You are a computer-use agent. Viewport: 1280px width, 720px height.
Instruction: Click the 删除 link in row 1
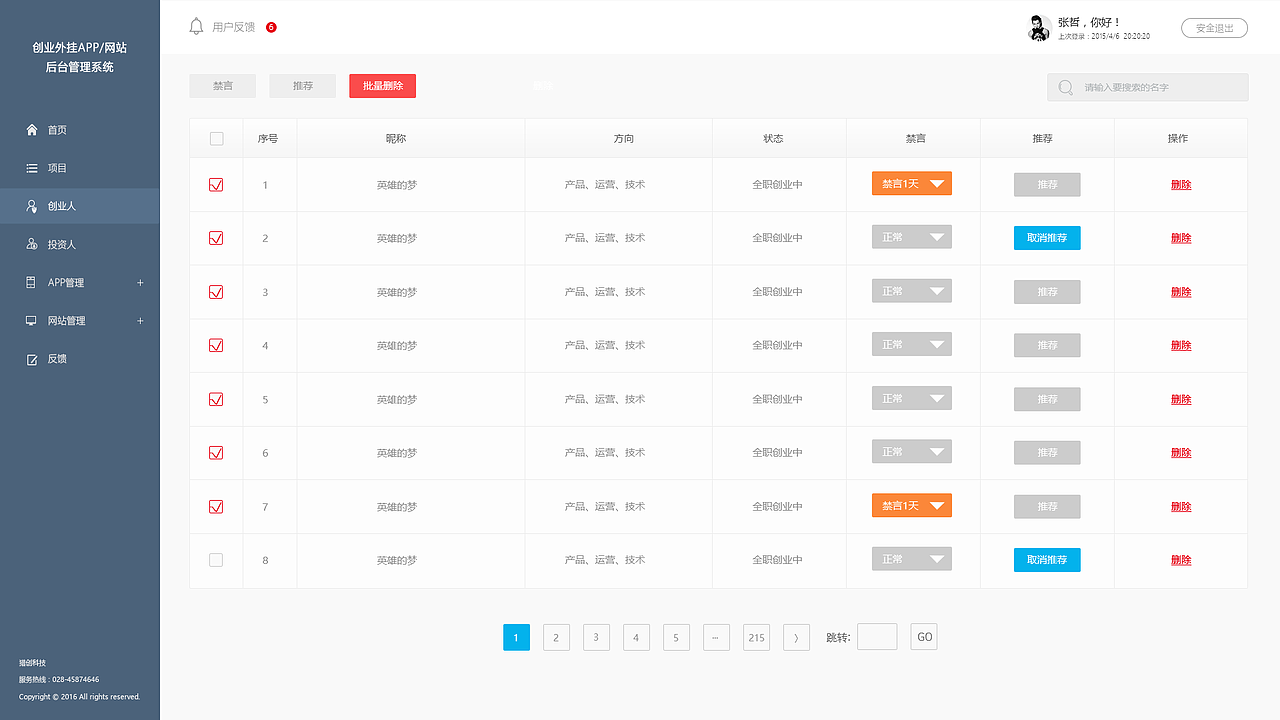tap(1181, 185)
